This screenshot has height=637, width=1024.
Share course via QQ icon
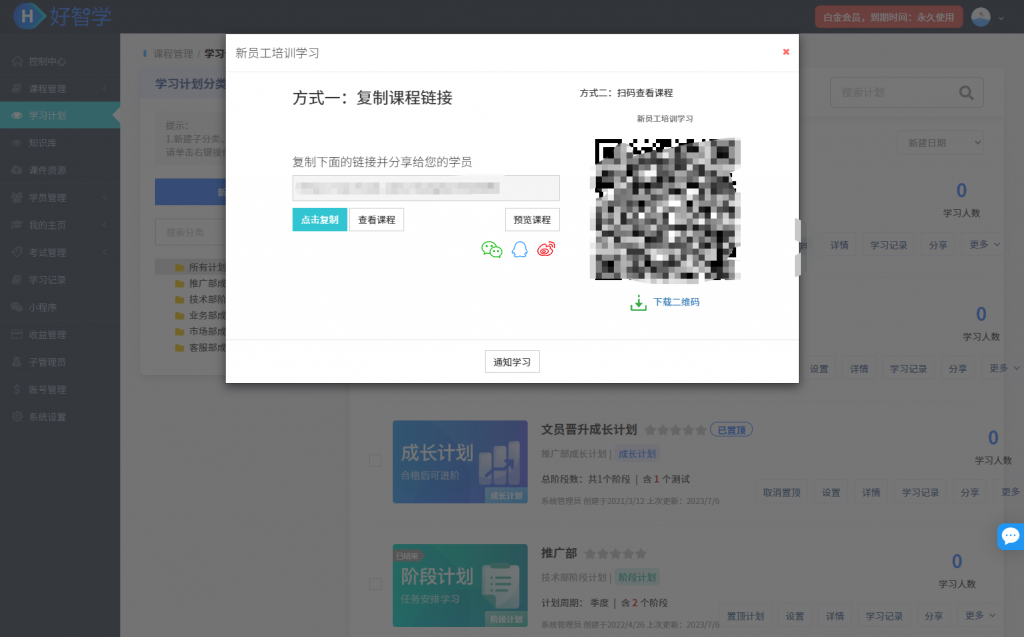pos(520,249)
